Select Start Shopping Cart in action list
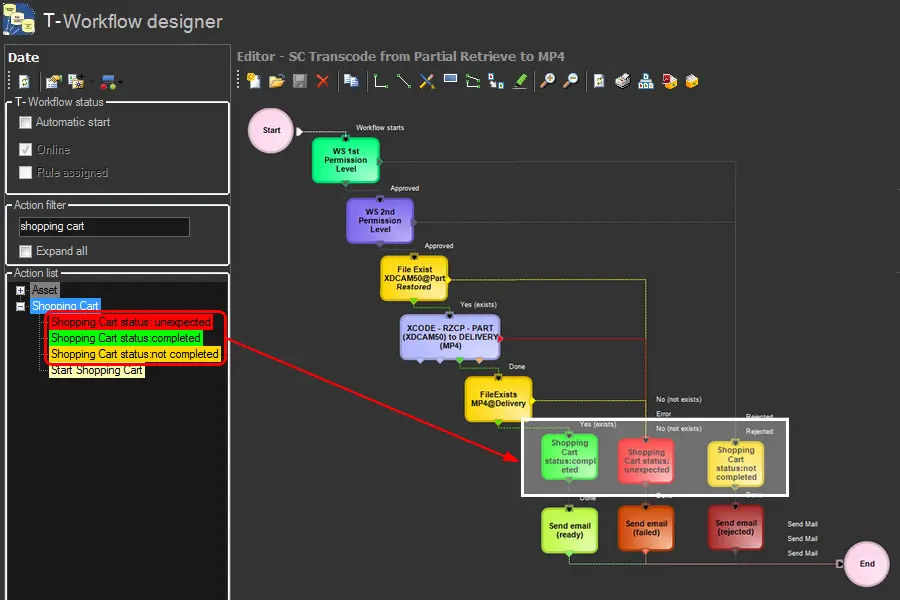 pos(96,370)
